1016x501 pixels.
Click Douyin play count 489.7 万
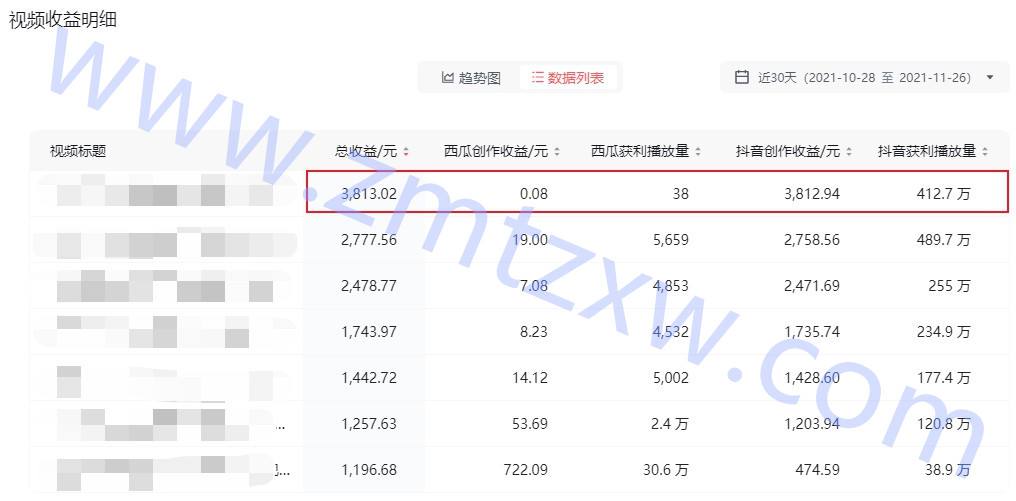pyautogui.click(x=944, y=240)
